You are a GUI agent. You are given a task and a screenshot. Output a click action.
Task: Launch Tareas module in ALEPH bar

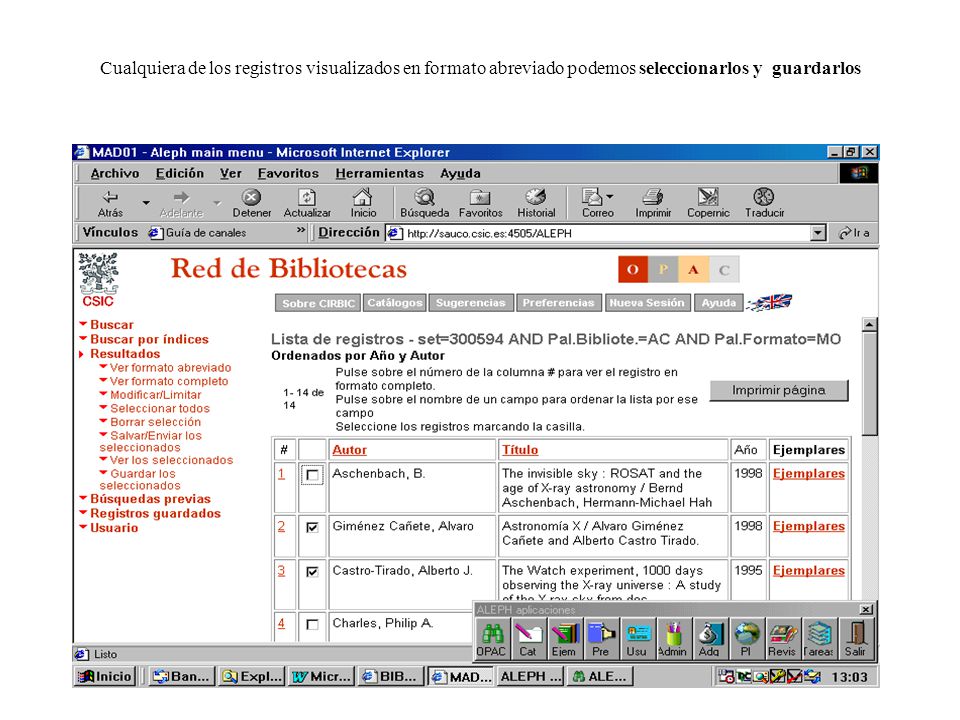coord(819,639)
